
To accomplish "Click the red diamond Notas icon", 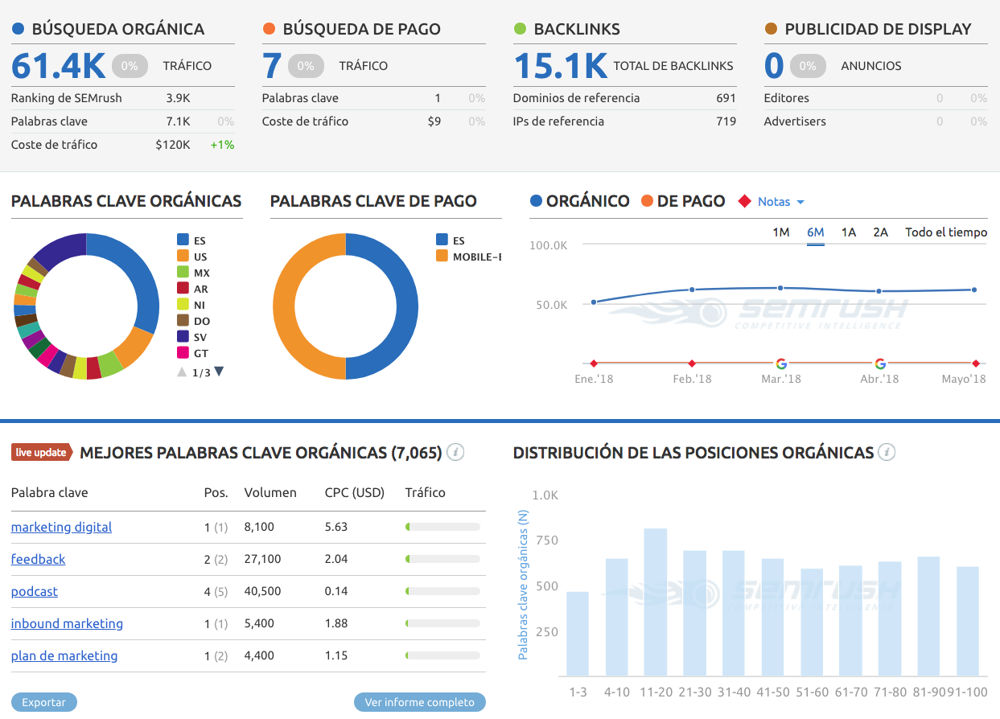I will pyautogui.click(x=743, y=202).
